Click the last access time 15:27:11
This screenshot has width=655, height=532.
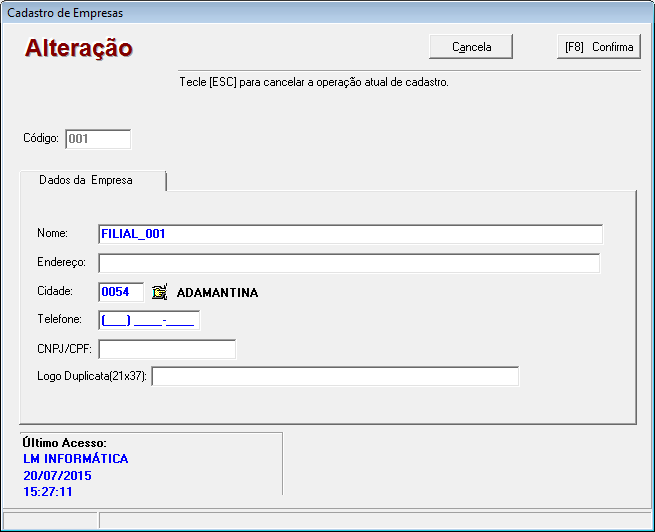pyautogui.click(x=48, y=492)
